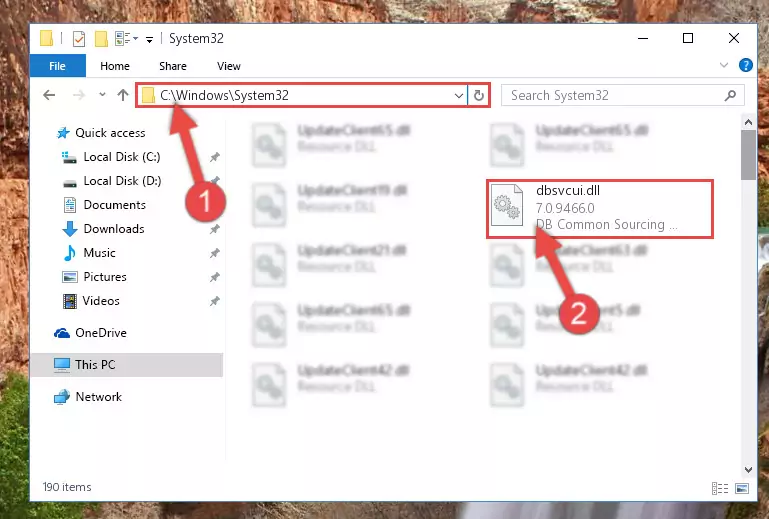Image resolution: width=769 pixels, height=519 pixels.
Task: Click the scrollbar up arrow
Action: 748,122
